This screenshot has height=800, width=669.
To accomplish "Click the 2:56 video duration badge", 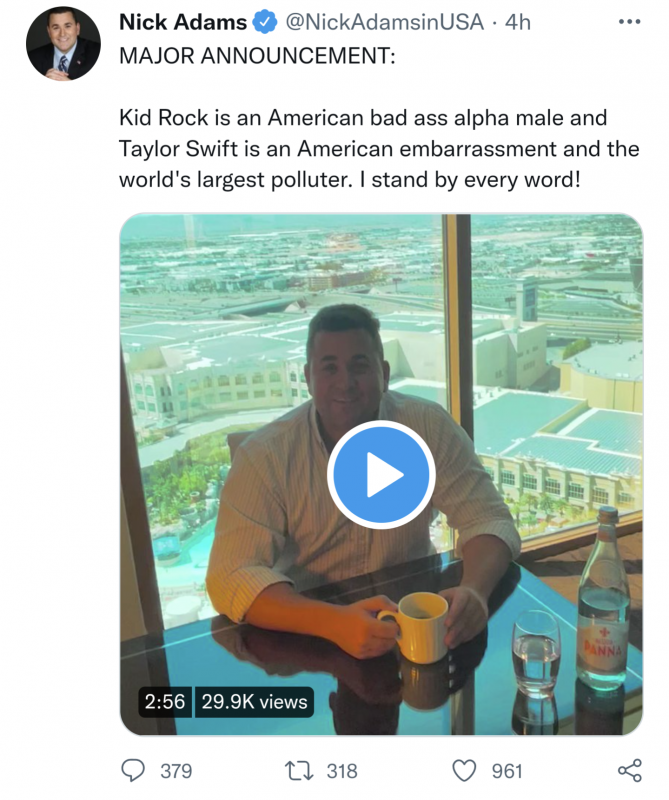I will tap(165, 702).
